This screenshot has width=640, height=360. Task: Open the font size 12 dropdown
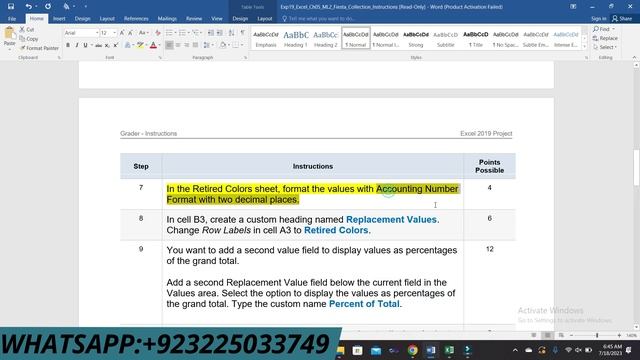(115, 33)
